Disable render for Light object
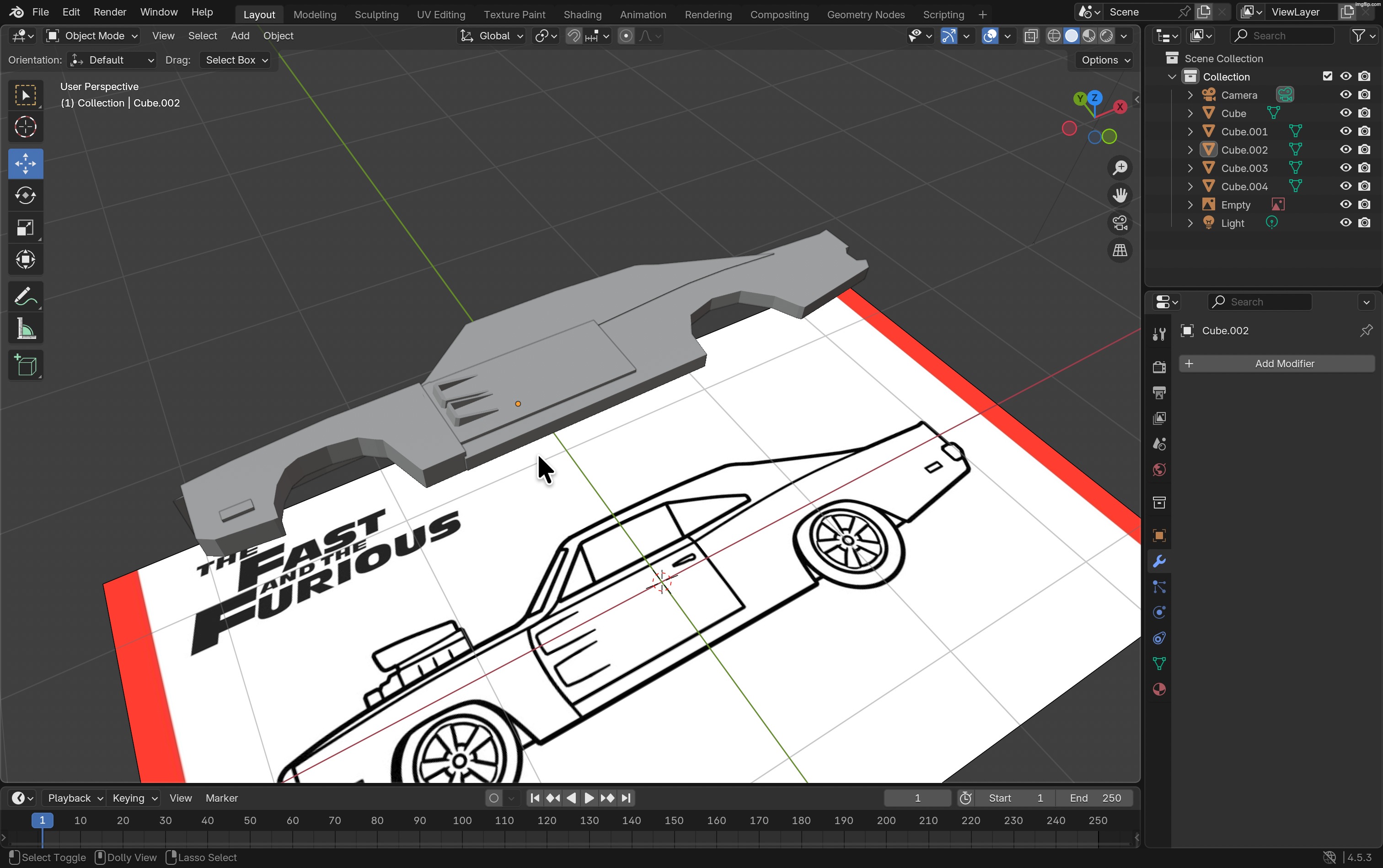This screenshot has height=868, width=1383. point(1365,223)
